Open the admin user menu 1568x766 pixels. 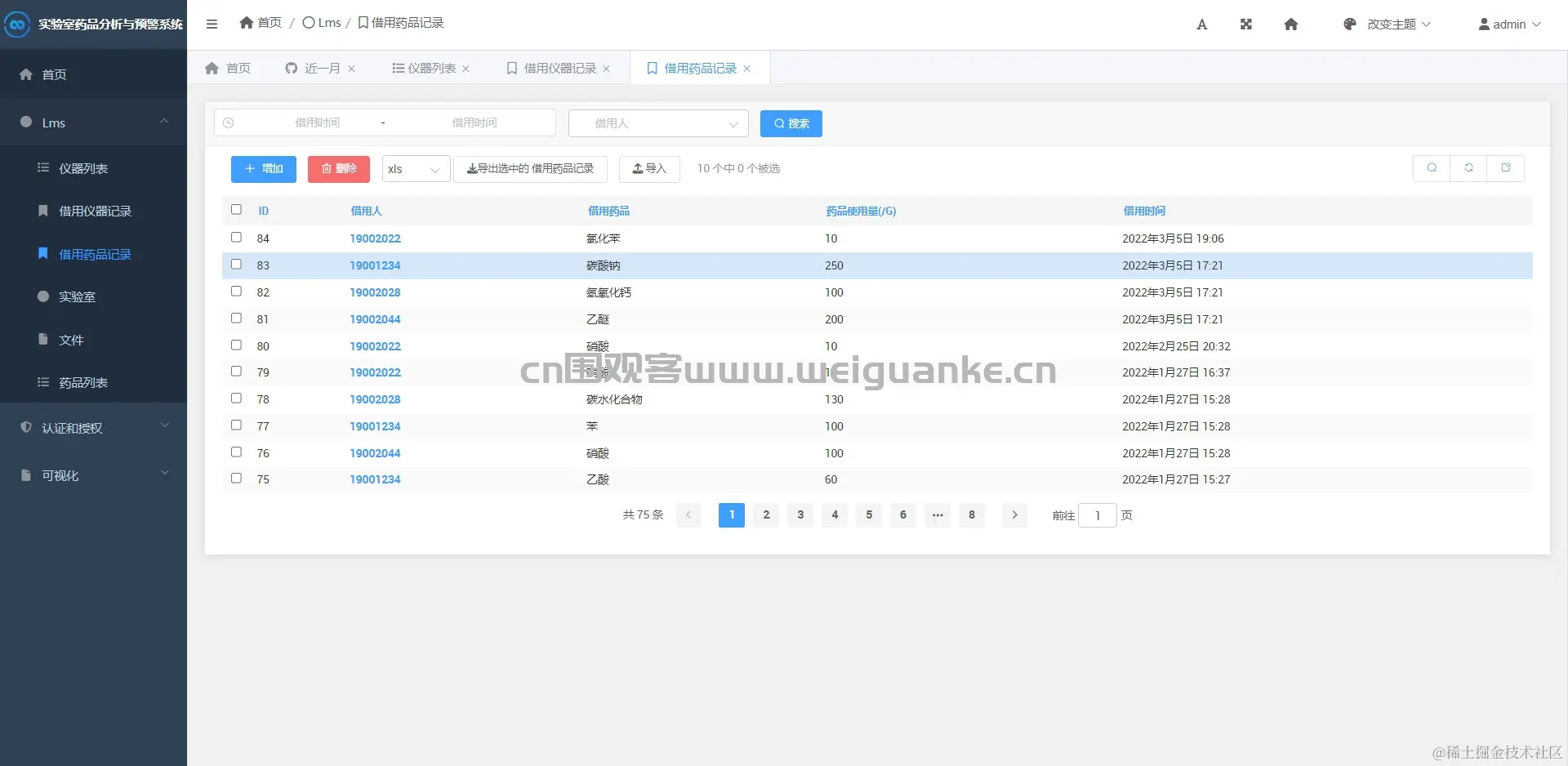pos(1509,24)
